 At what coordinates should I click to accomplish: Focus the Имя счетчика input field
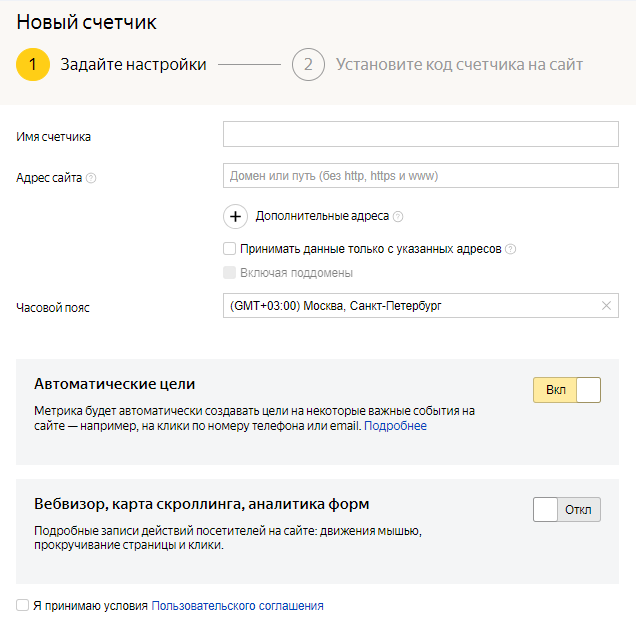pyautogui.click(x=421, y=134)
